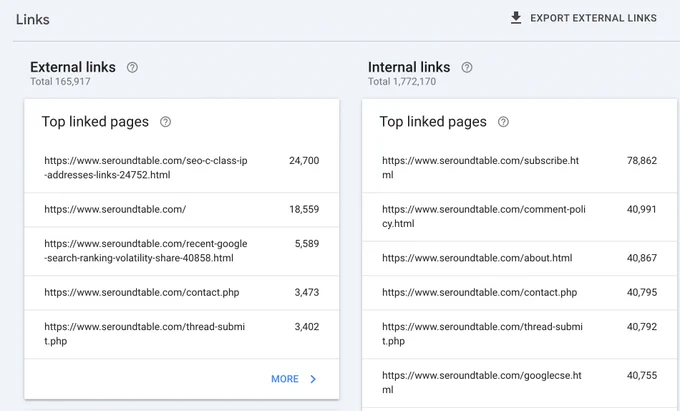
Task: Click the 24,700 link count value
Action: 304,160
